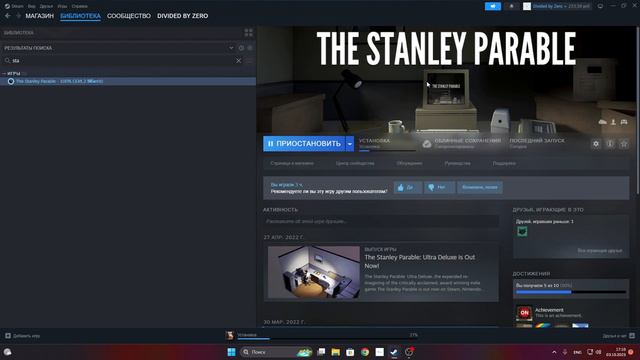
Task: Open the Друзья menu
Action: click(x=46, y=6)
